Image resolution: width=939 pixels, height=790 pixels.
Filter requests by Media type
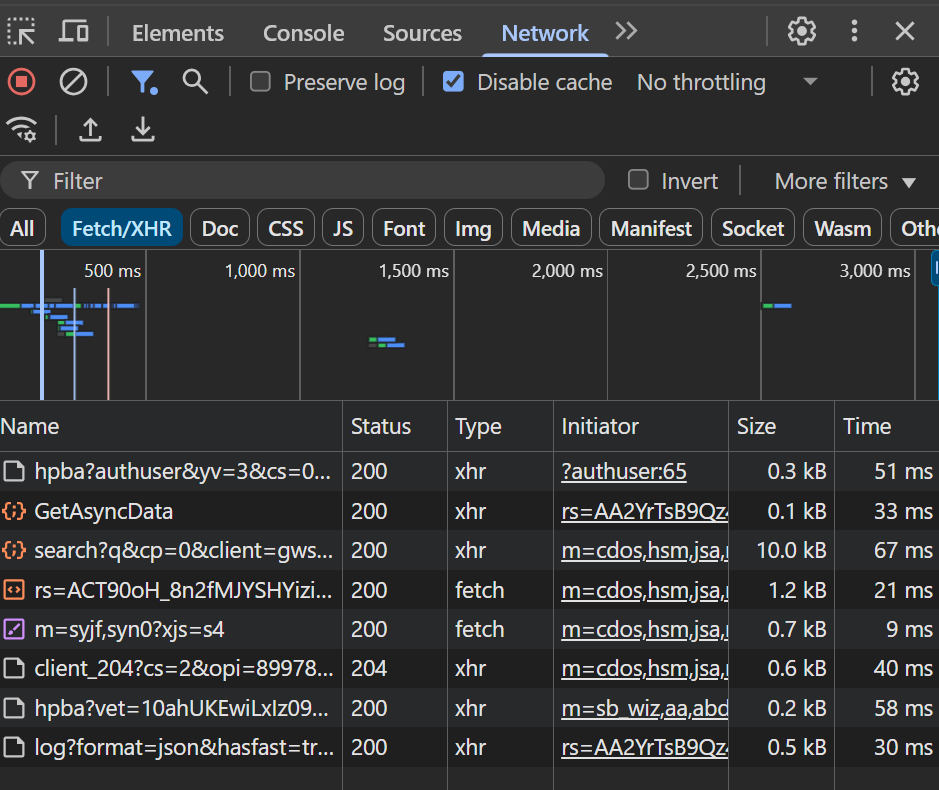(x=551, y=228)
